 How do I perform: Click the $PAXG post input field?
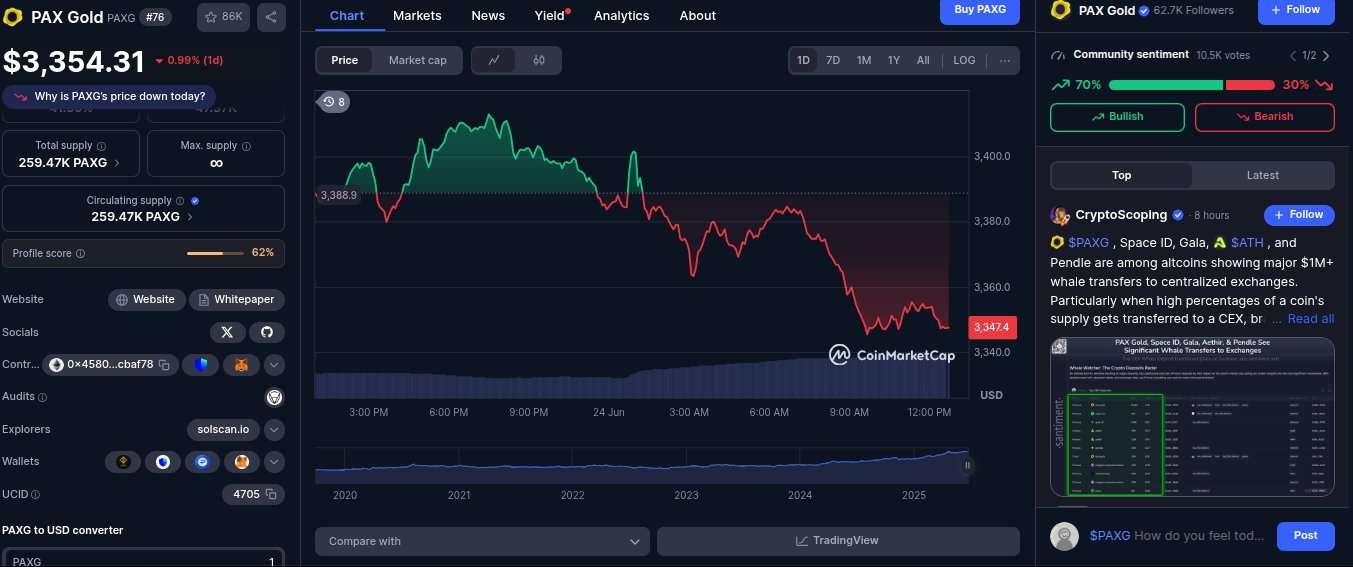(x=1178, y=536)
